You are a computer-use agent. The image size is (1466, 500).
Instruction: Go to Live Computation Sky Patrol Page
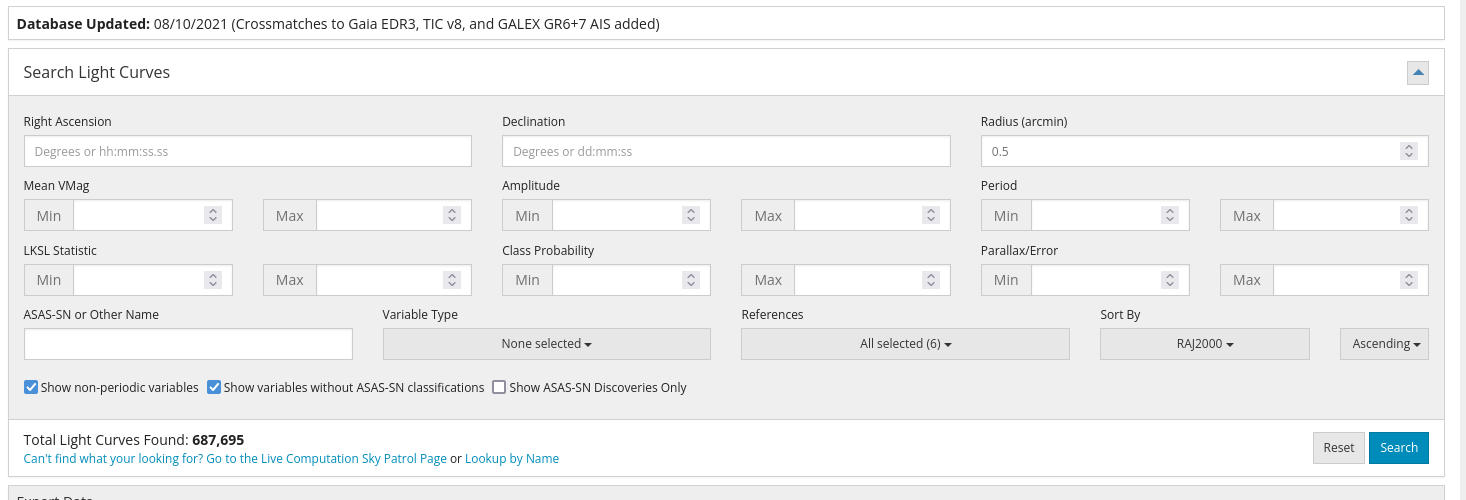point(235,459)
